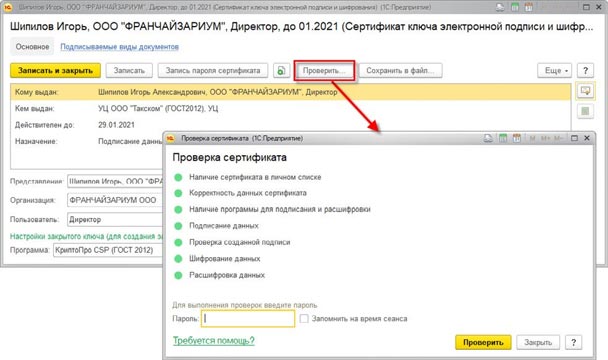Click green status dot for Расшифровка данных
The image size is (608, 360).
point(178,275)
